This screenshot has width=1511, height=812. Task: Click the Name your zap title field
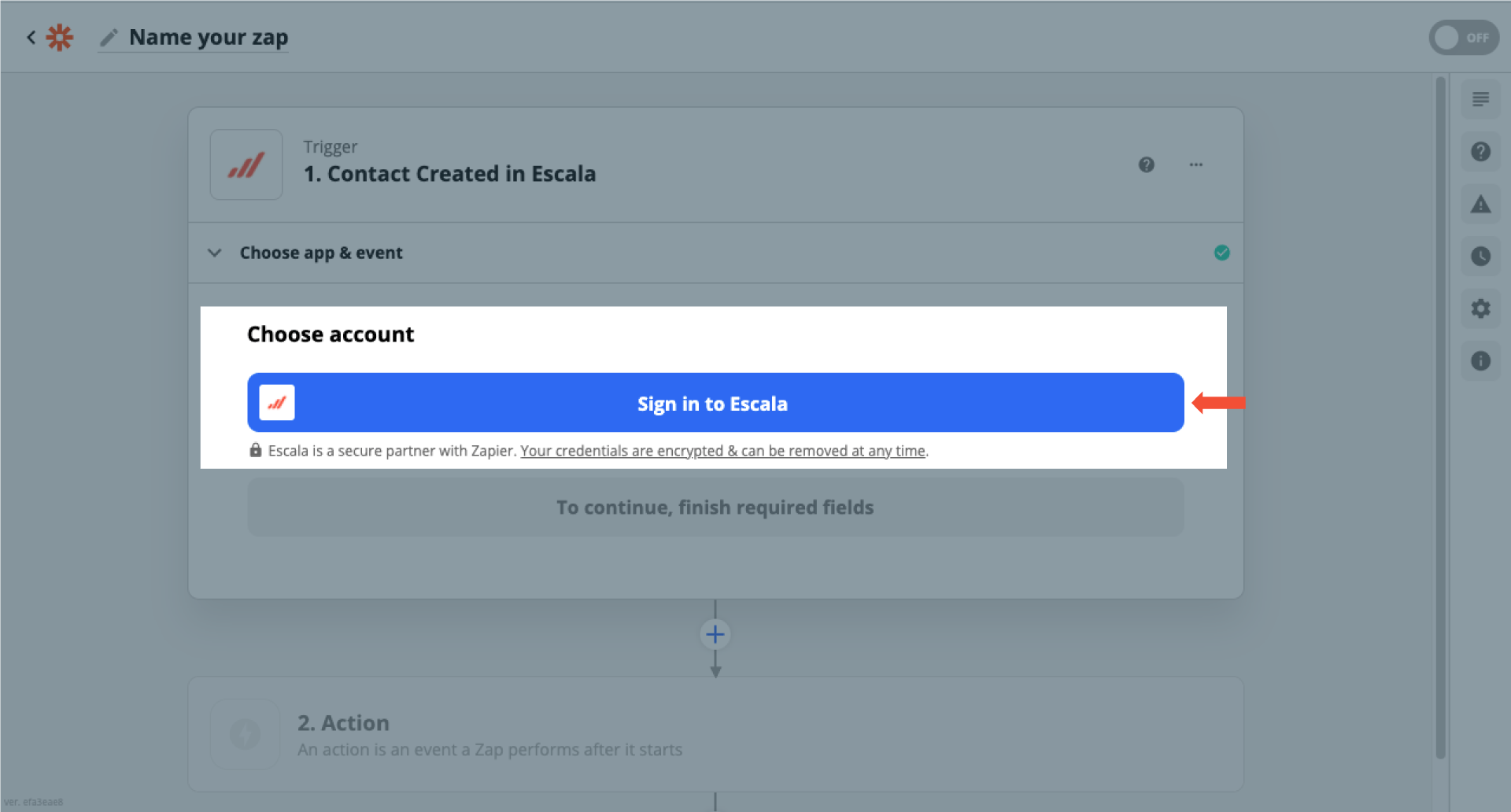pyautogui.click(x=209, y=37)
